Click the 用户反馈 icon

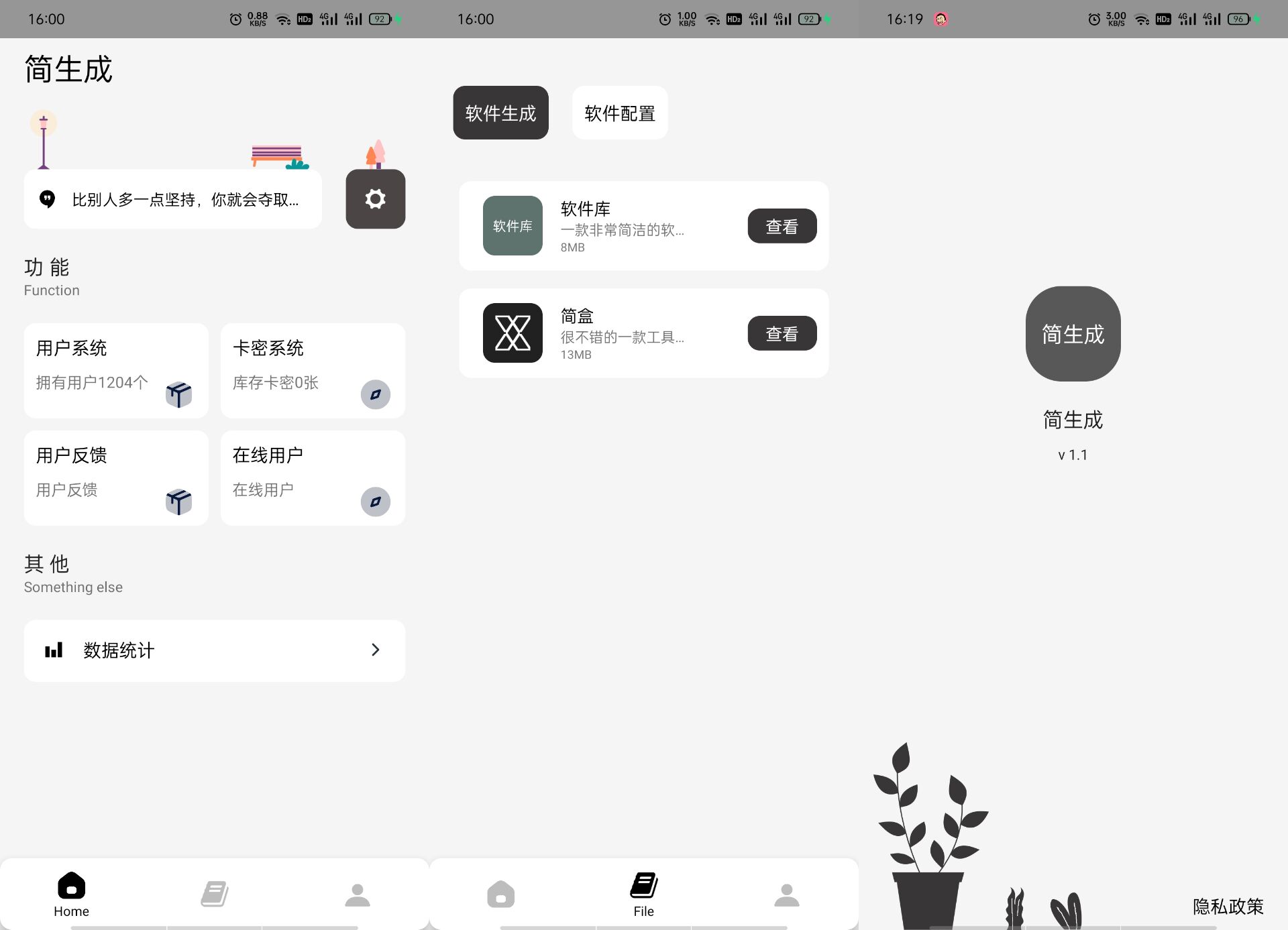tap(178, 501)
